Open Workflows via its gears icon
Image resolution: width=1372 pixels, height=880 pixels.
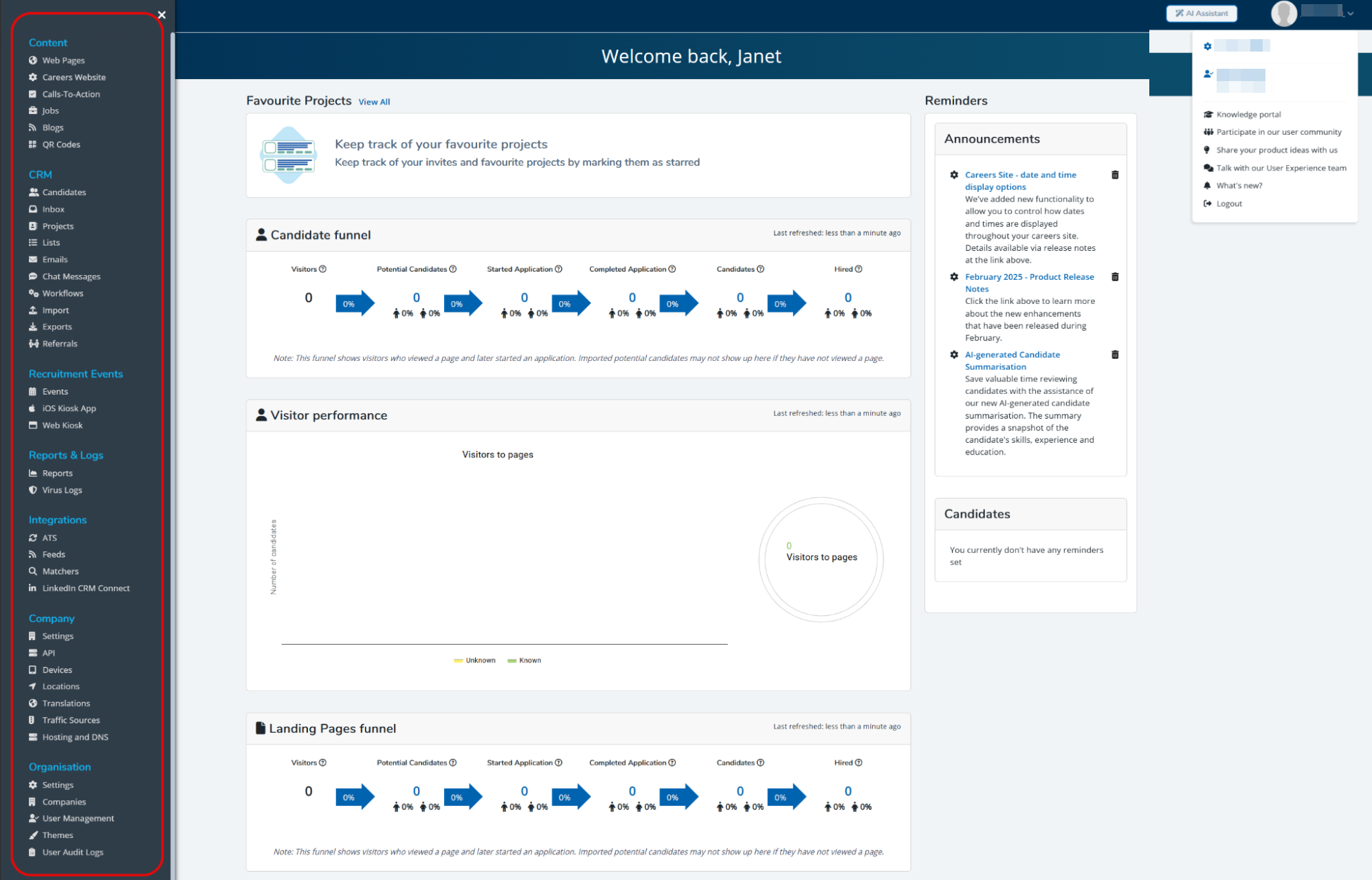point(33,294)
